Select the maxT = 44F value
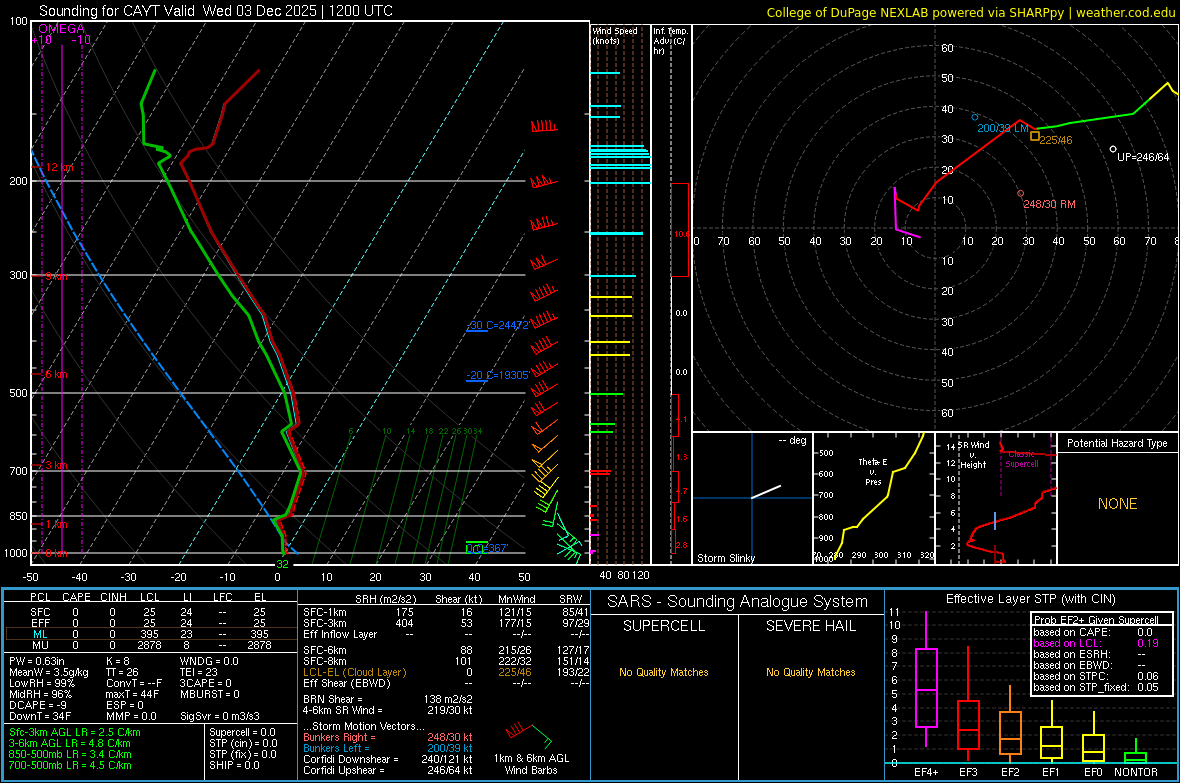This screenshot has width=1180, height=783. 132,694
